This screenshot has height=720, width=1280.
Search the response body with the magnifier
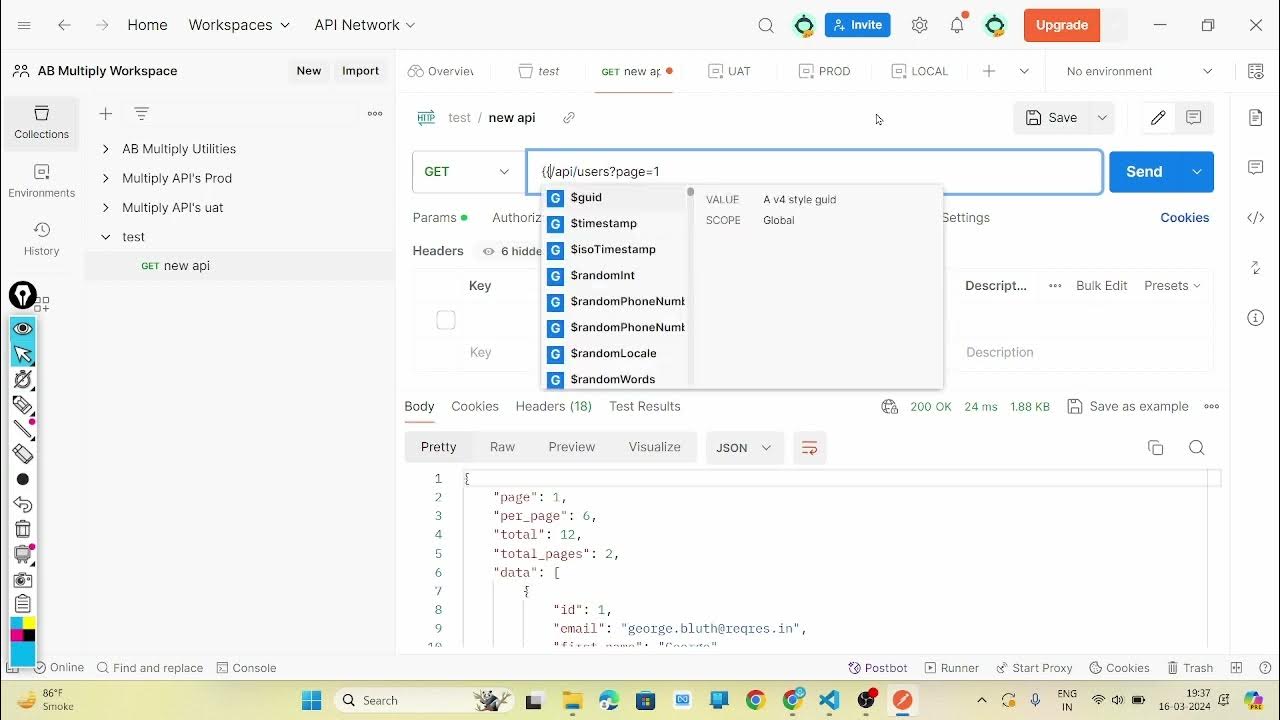[x=1196, y=448]
